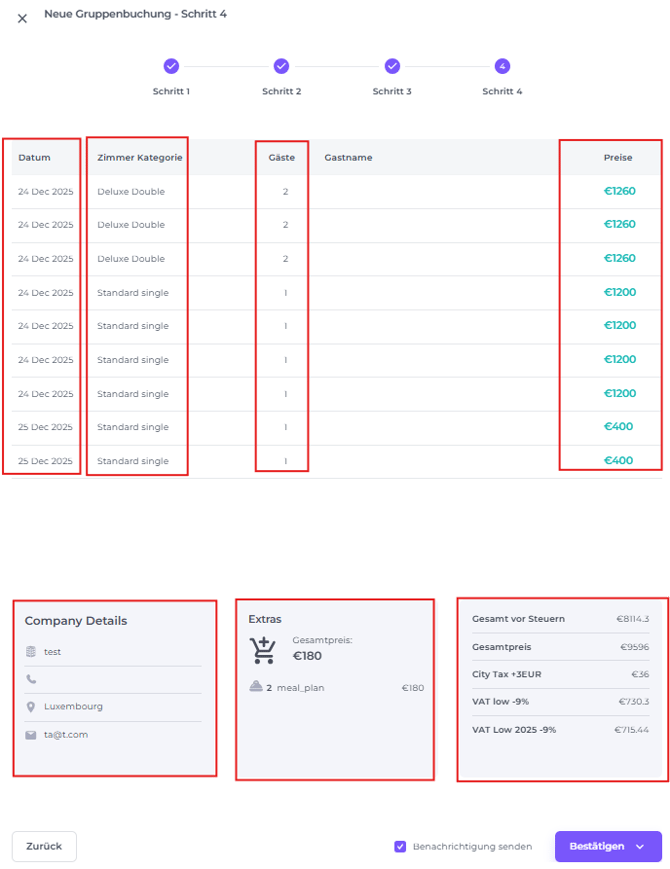Click the company building icon beside test
Viewport: 670px width, 869px height.
(31, 652)
